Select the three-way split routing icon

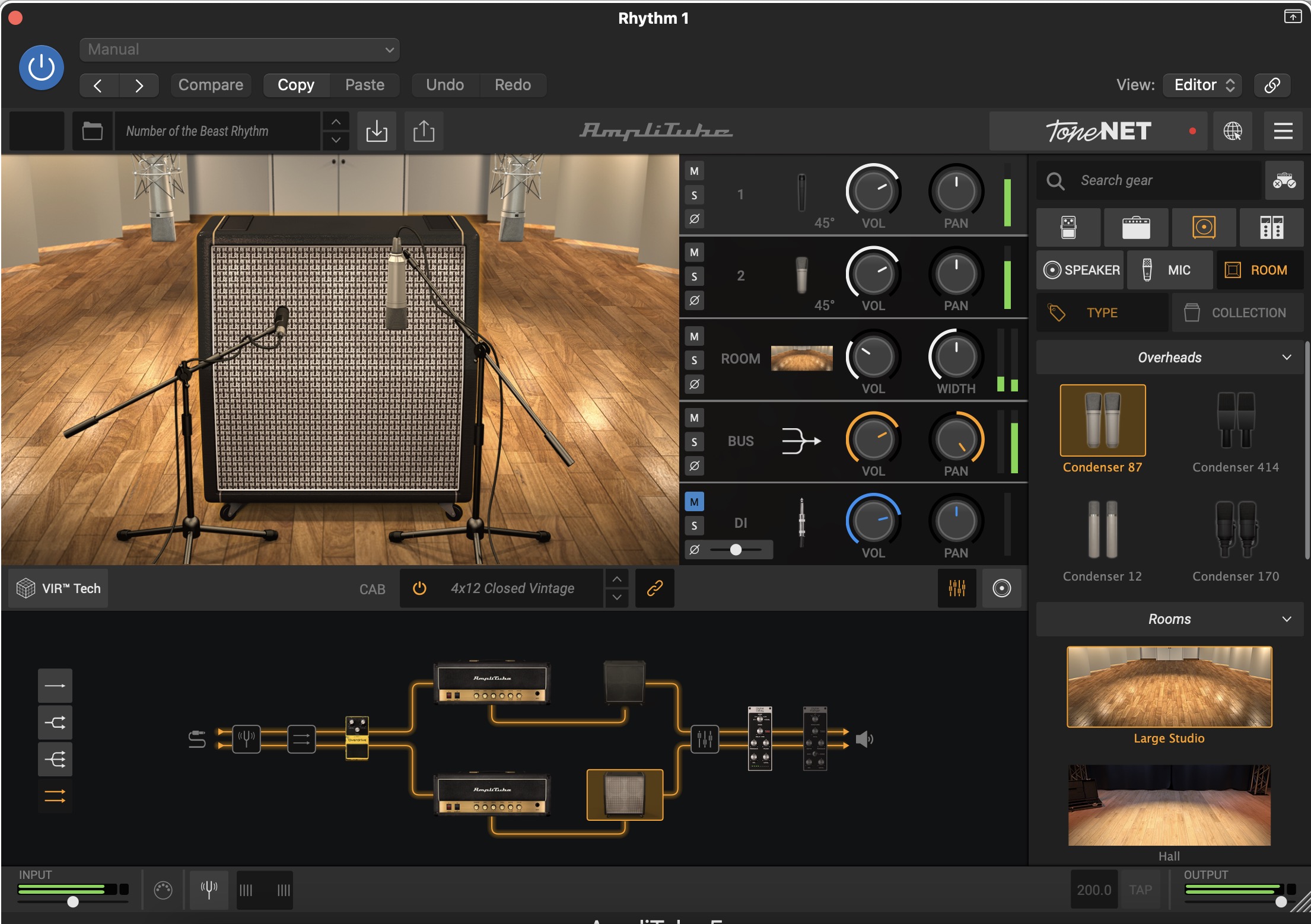(x=55, y=759)
